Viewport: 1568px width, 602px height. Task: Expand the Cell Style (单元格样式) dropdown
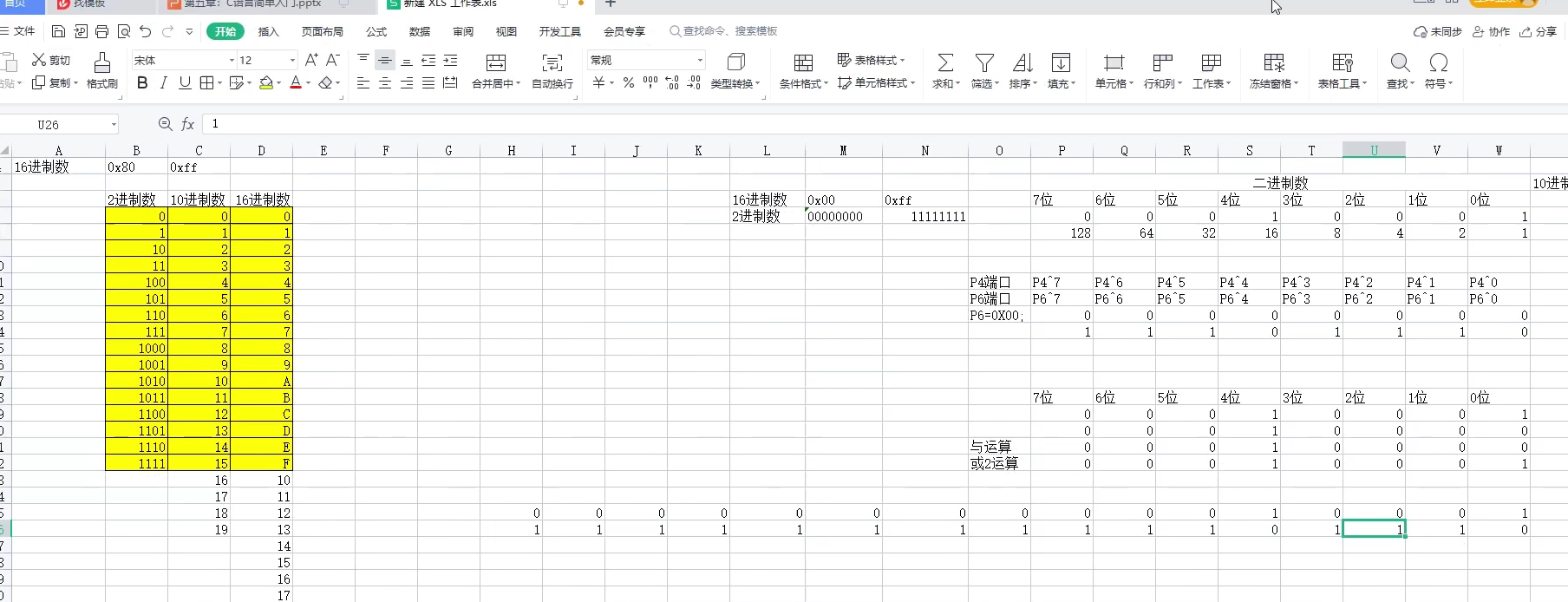(x=912, y=83)
